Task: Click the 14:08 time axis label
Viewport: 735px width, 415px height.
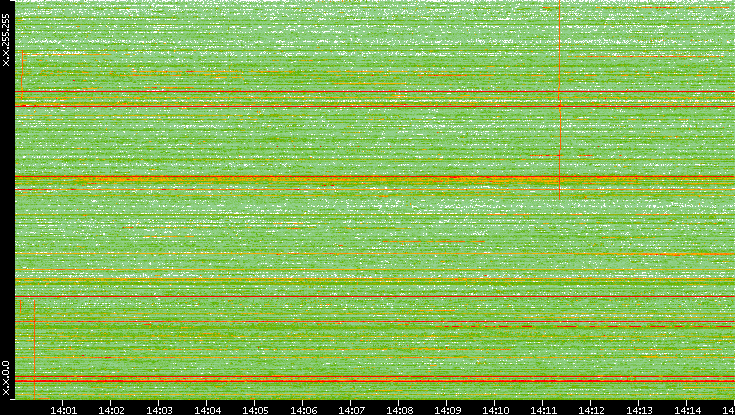Action: coord(399,410)
